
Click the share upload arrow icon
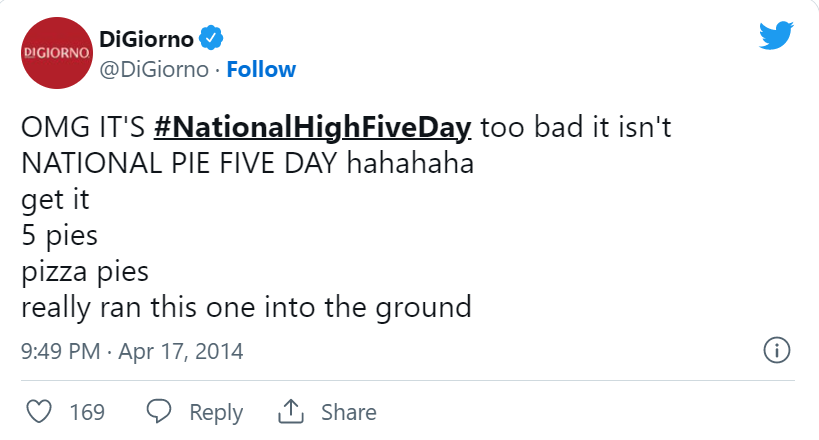point(291,411)
